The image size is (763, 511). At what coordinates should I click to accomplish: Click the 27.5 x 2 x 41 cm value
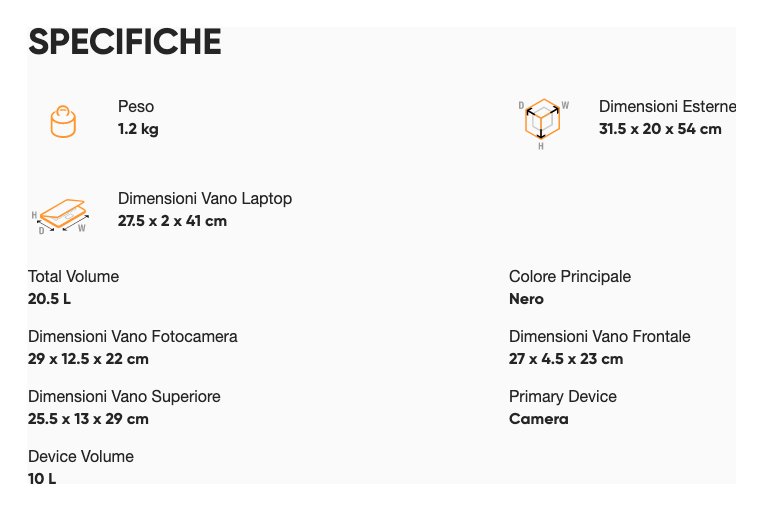click(172, 221)
